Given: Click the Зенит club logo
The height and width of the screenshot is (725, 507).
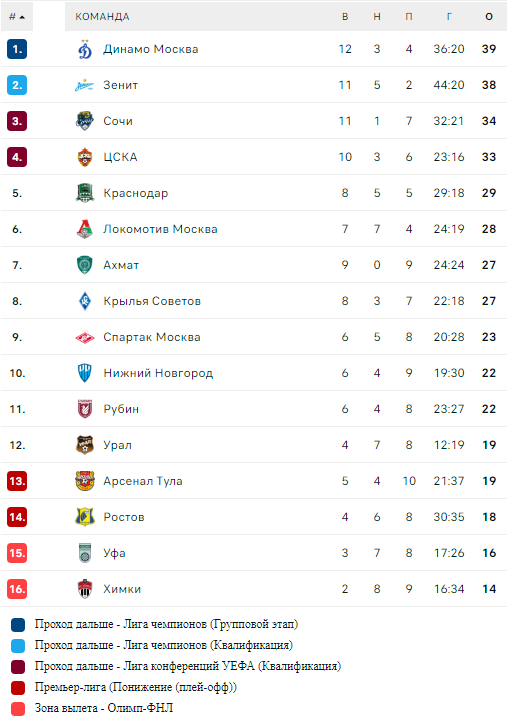Looking at the screenshot, I should [x=85, y=85].
